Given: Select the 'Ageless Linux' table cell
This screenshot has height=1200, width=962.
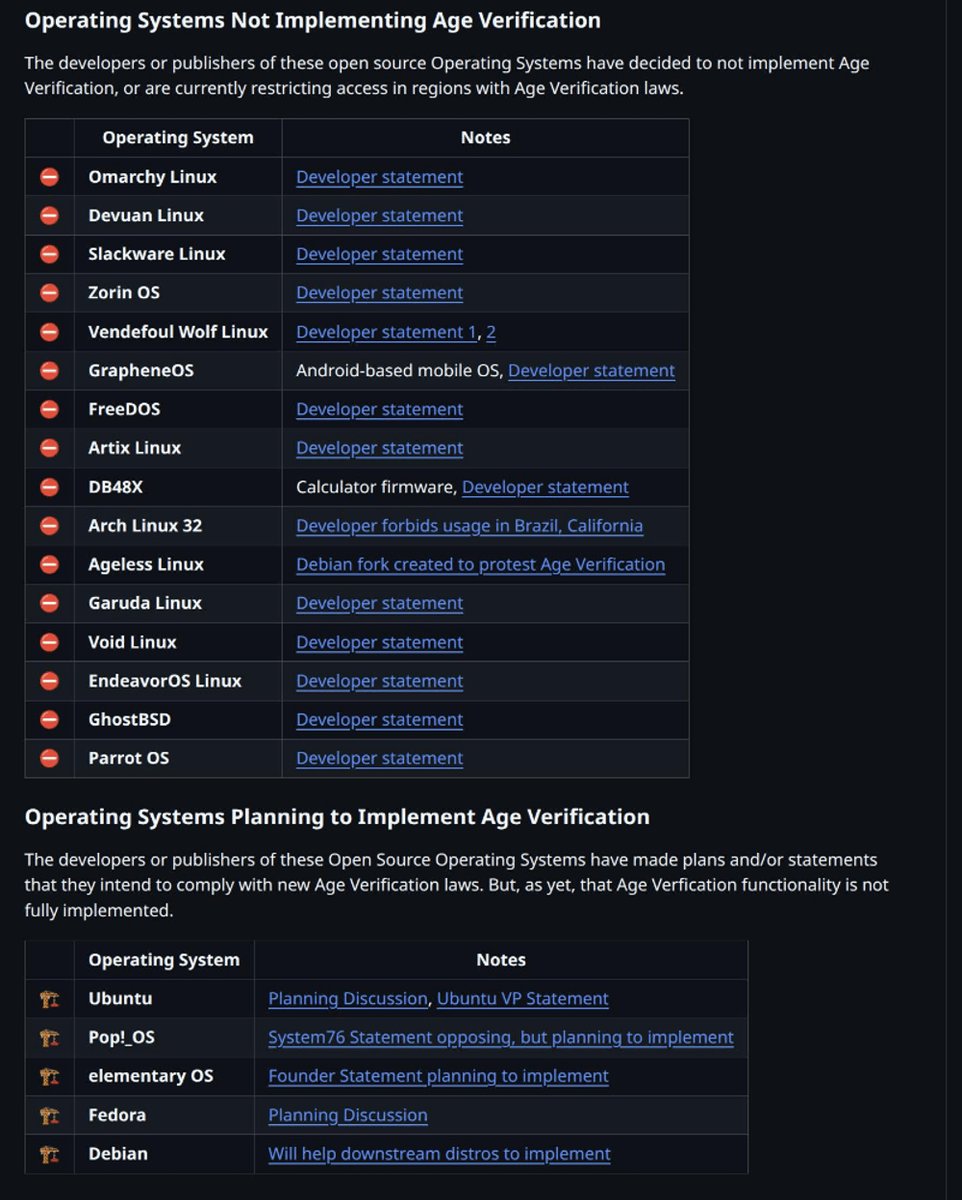Looking at the screenshot, I should 178,565.
